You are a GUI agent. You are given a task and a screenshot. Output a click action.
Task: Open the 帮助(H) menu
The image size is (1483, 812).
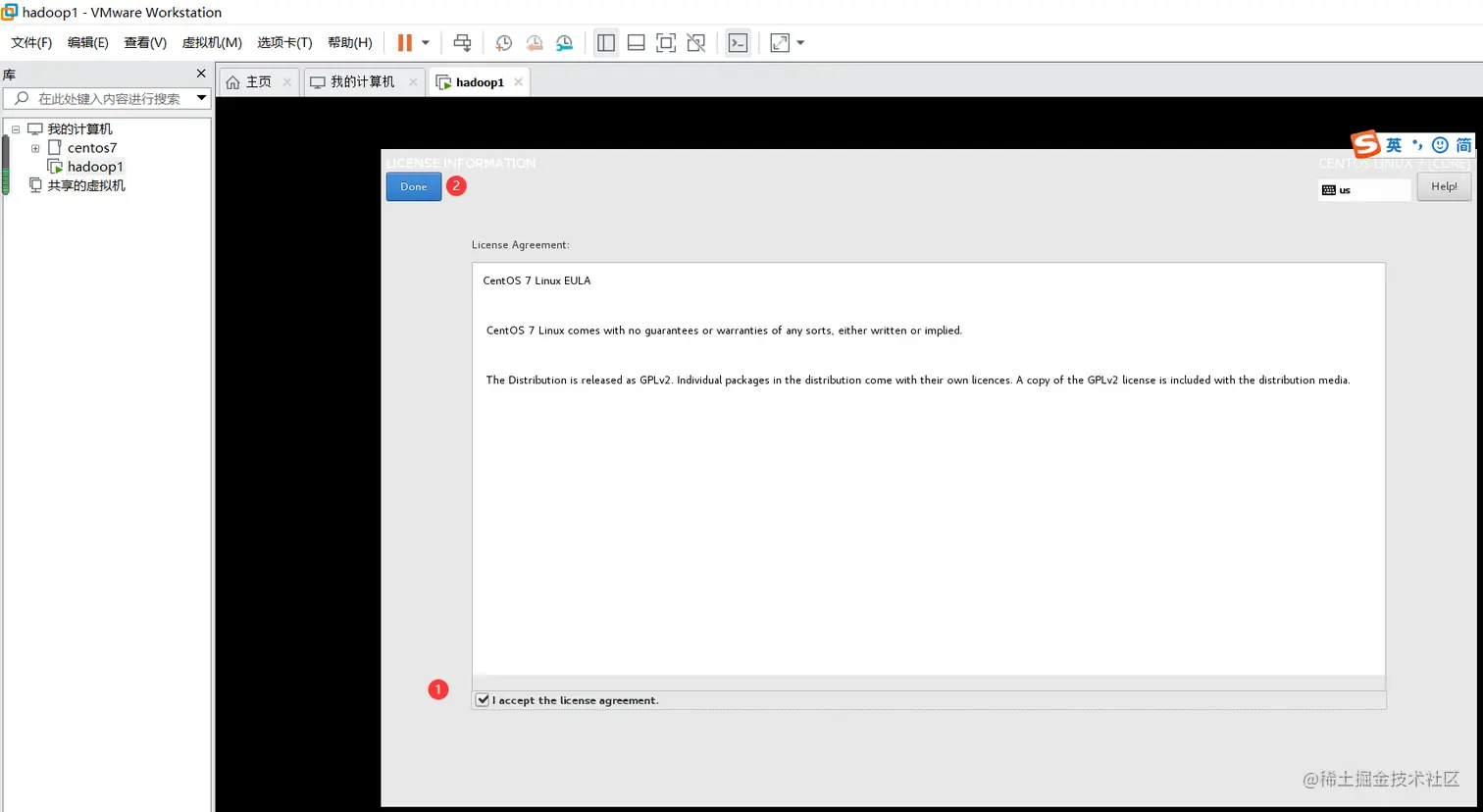point(350,43)
